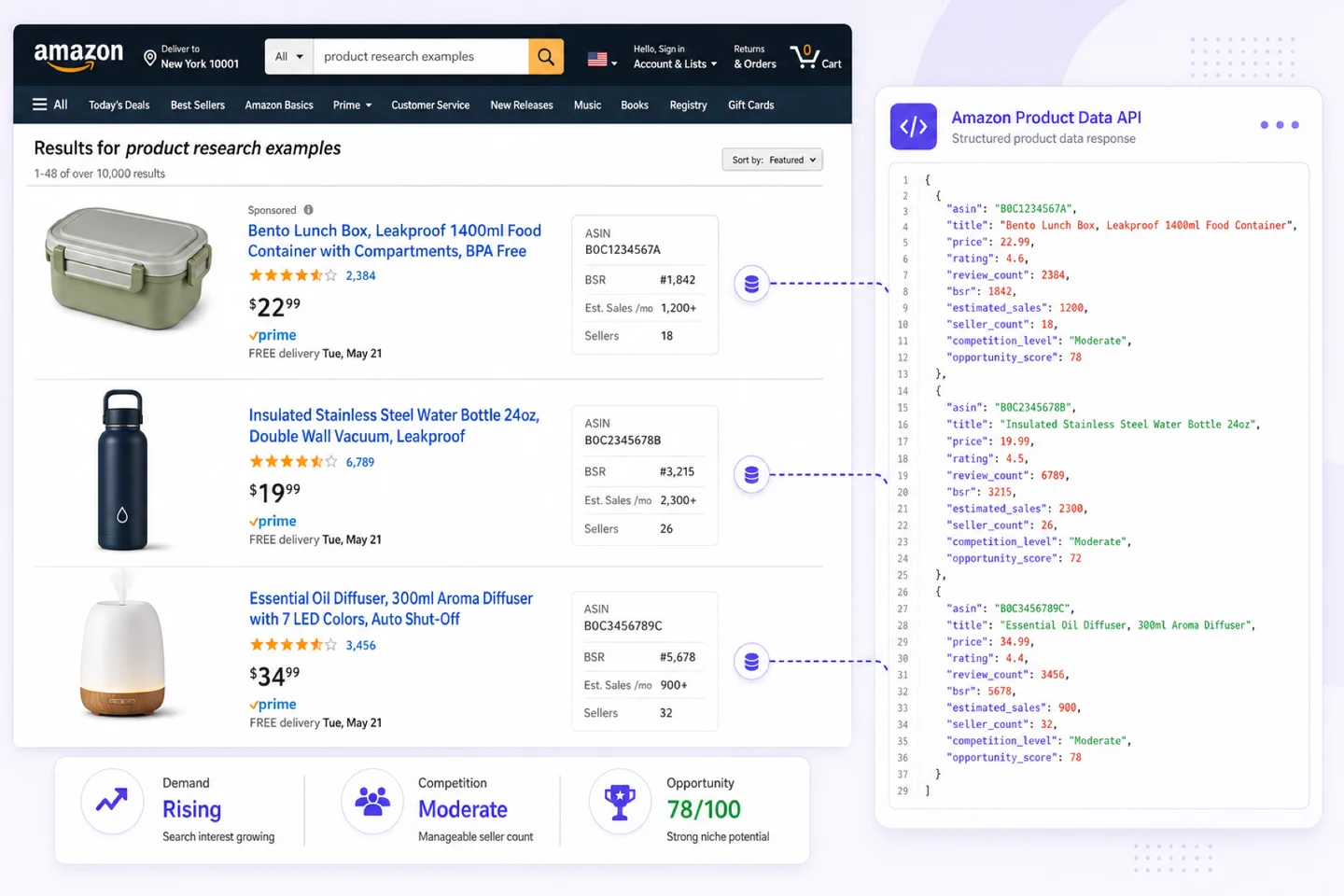Click the star rating of Oil Diffuser
Screen dimensions: 1344x896
tap(293, 645)
